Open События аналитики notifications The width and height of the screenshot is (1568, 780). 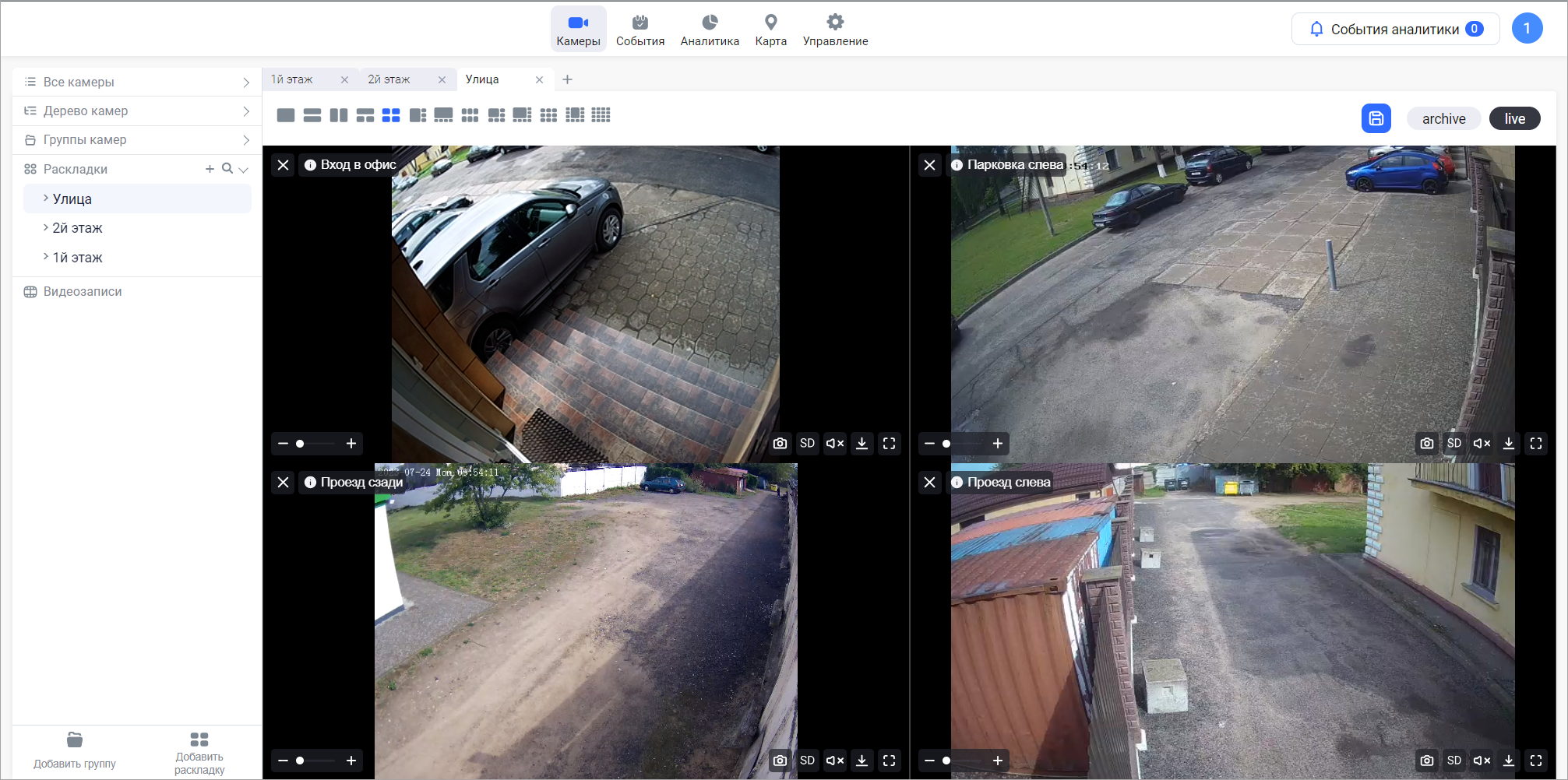point(1395,30)
